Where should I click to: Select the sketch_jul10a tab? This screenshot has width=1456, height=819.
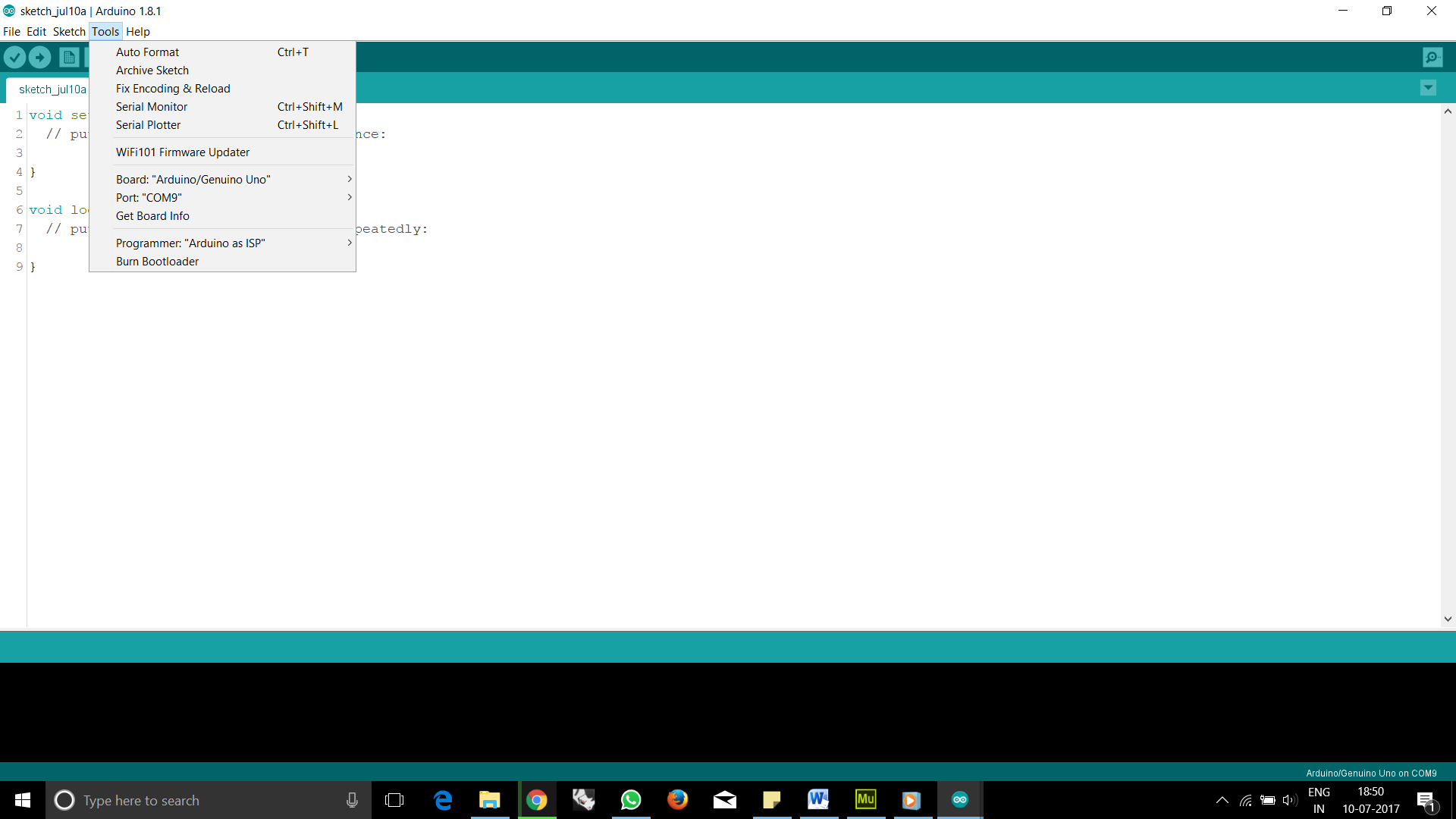[52, 89]
